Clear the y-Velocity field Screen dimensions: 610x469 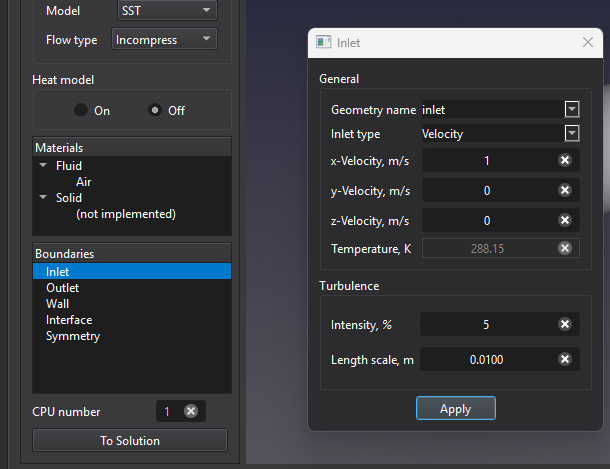pyautogui.click(x=564, y=190)
